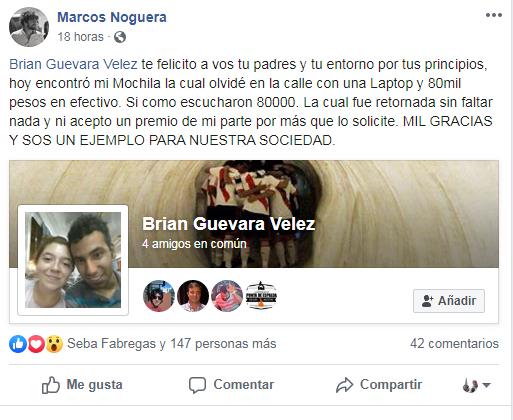The height and width of the screenshot is (420, 513).
Task: Click Brian Guevara Velez's profile photo
Action: (73, 260)
